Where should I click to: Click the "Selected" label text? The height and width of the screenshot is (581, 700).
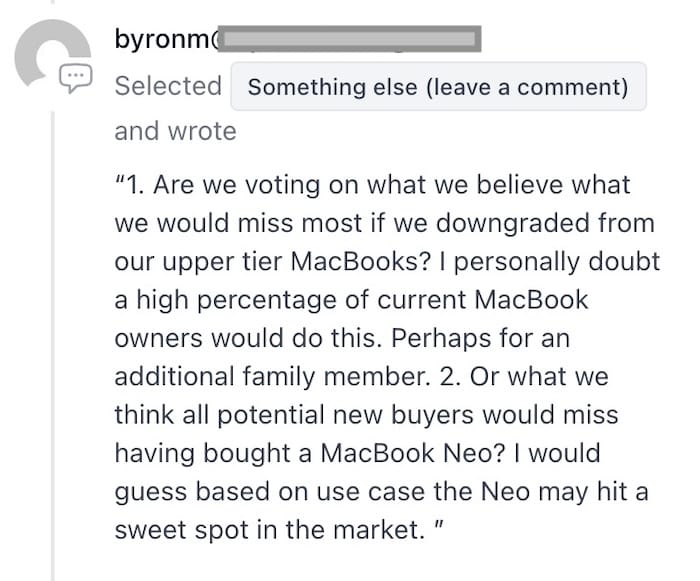pos(168,86)
